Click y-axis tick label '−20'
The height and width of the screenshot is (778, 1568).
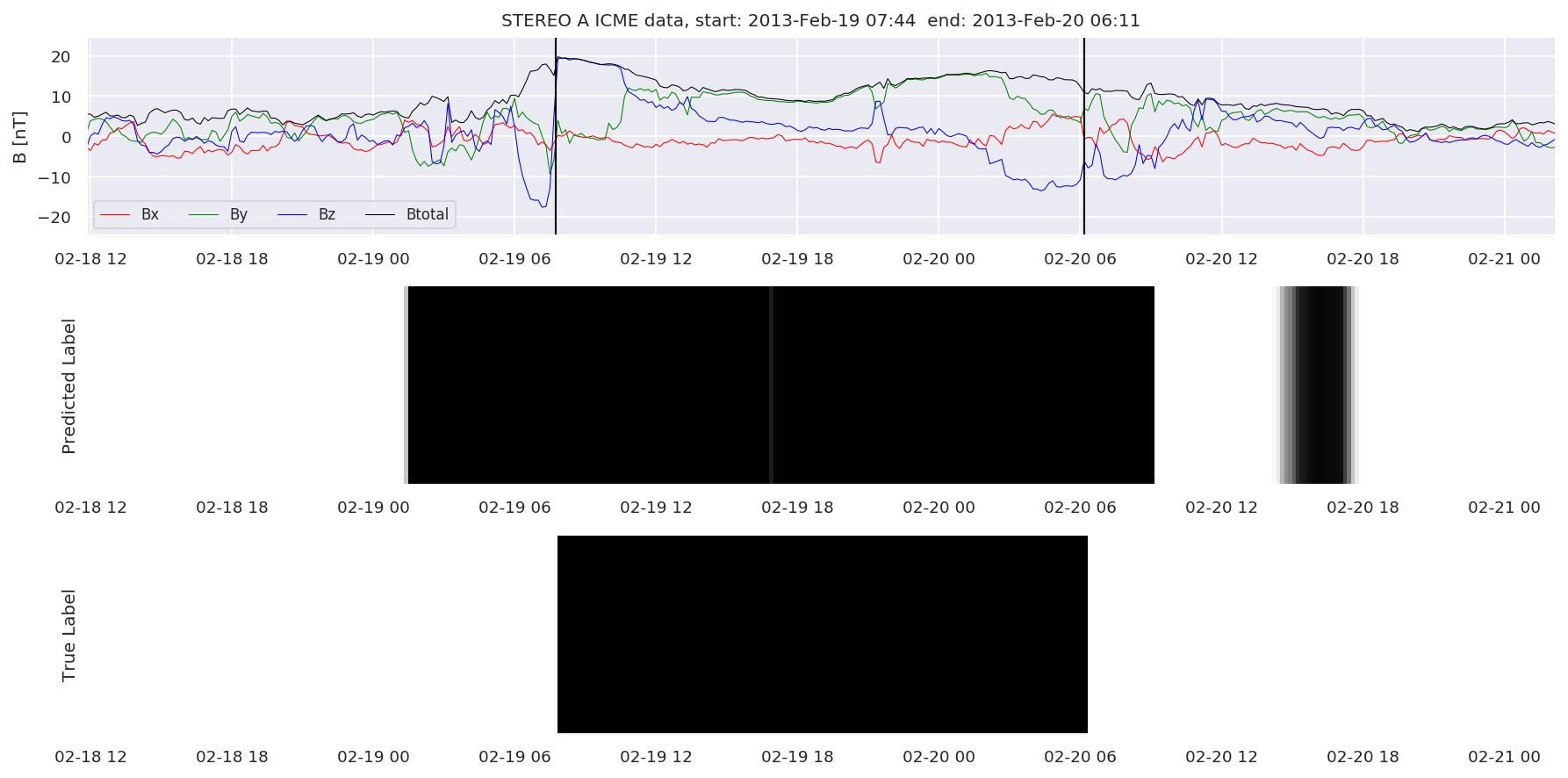point(53,218)
